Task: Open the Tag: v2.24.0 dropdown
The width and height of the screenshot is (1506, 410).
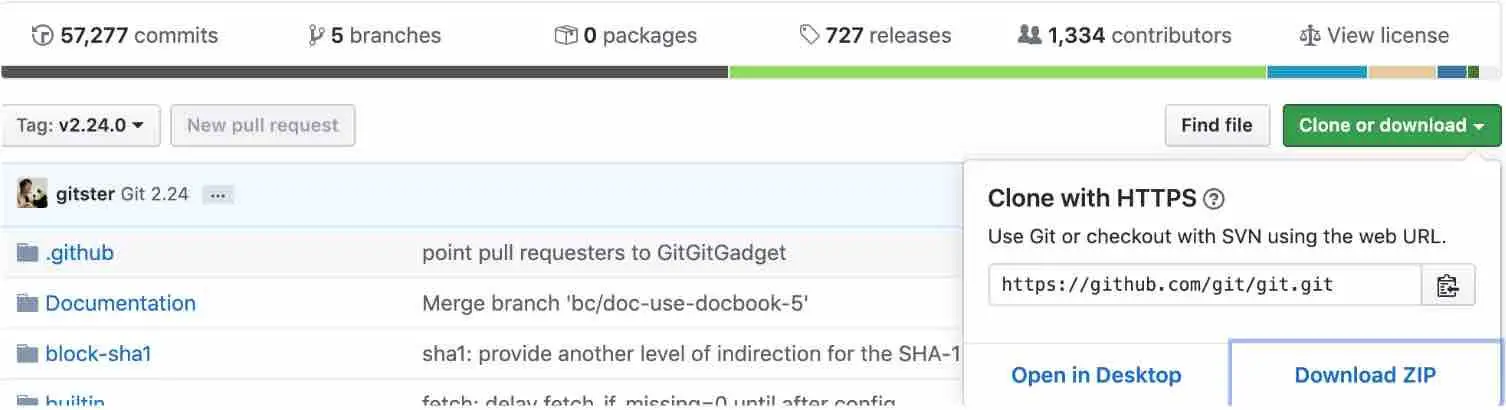Action: (80, 125)
